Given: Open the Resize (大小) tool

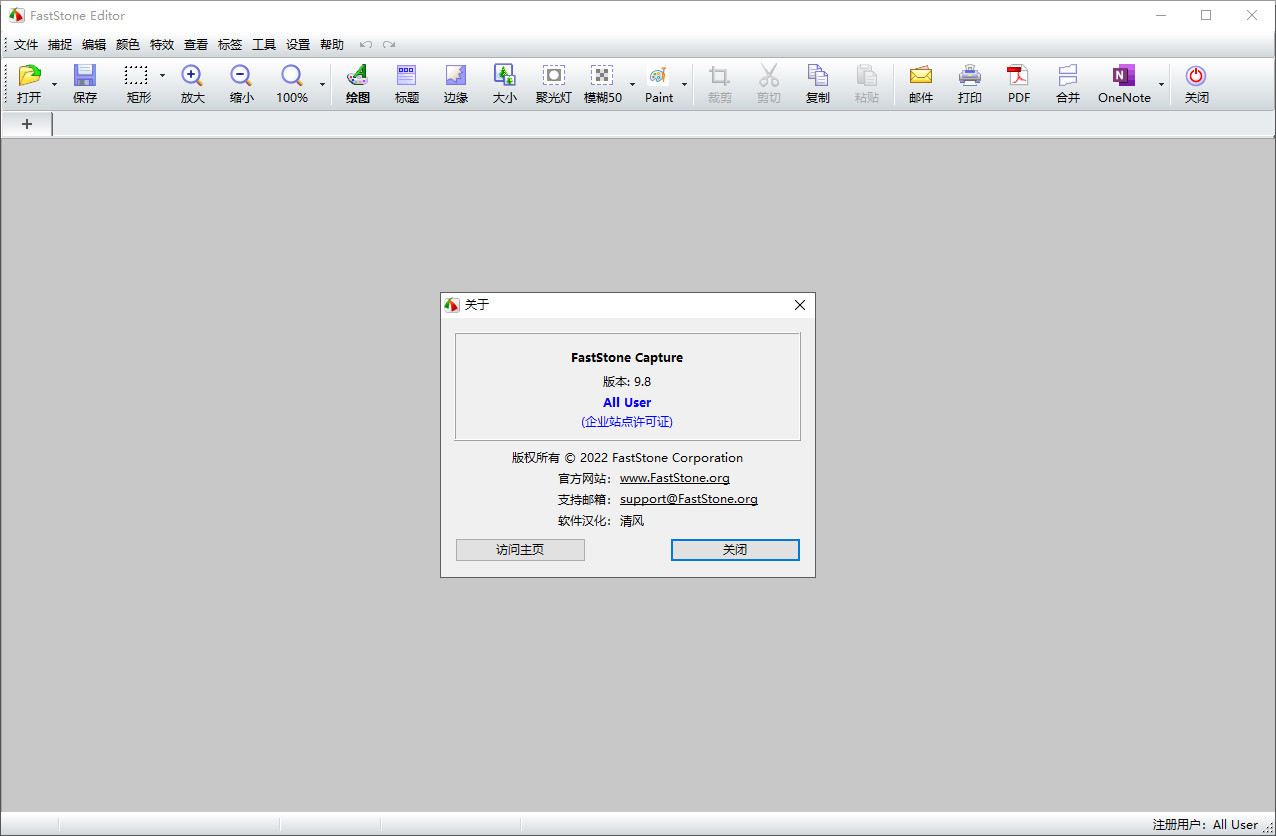Looking at the screenshot, I should point(504,77).
